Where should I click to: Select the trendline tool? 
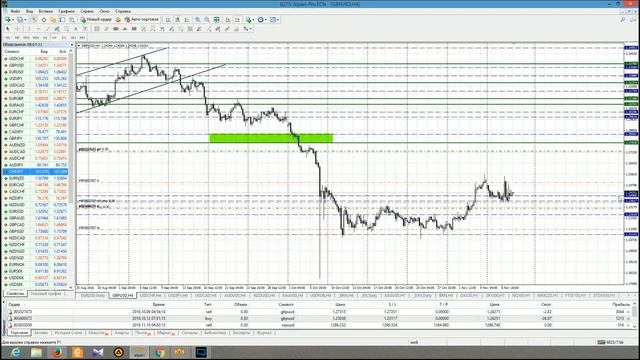48,29
